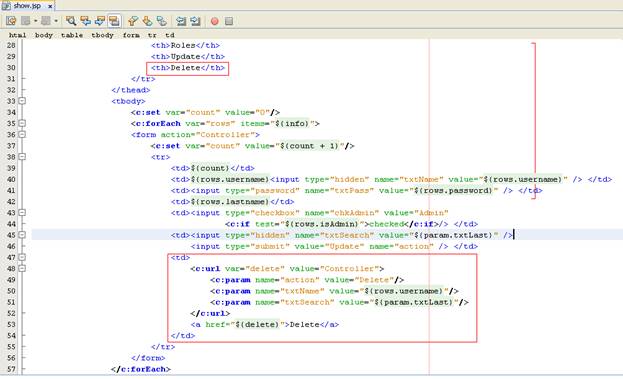
Task: Open the Forward history dropdown arrow
Action: (x=56, y=21)
